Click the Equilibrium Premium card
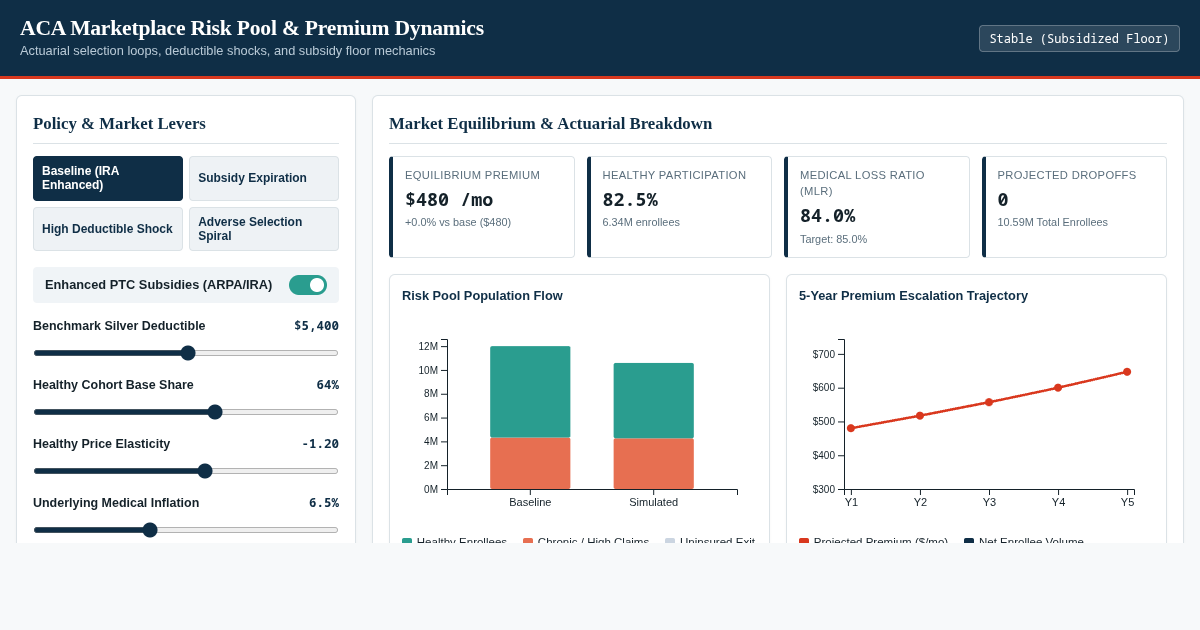Viewport: 1200px width, 630px height. coord(482,207)
